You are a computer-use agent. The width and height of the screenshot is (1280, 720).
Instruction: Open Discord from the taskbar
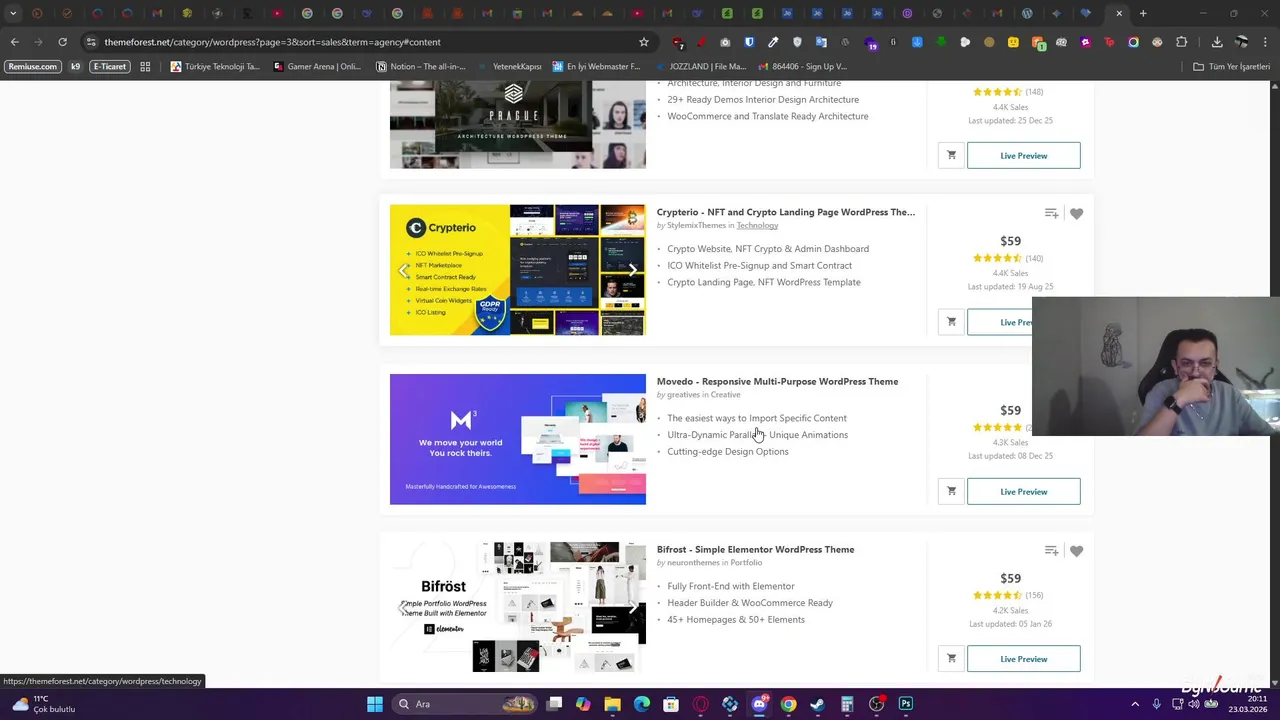click(x=759, y=704)
